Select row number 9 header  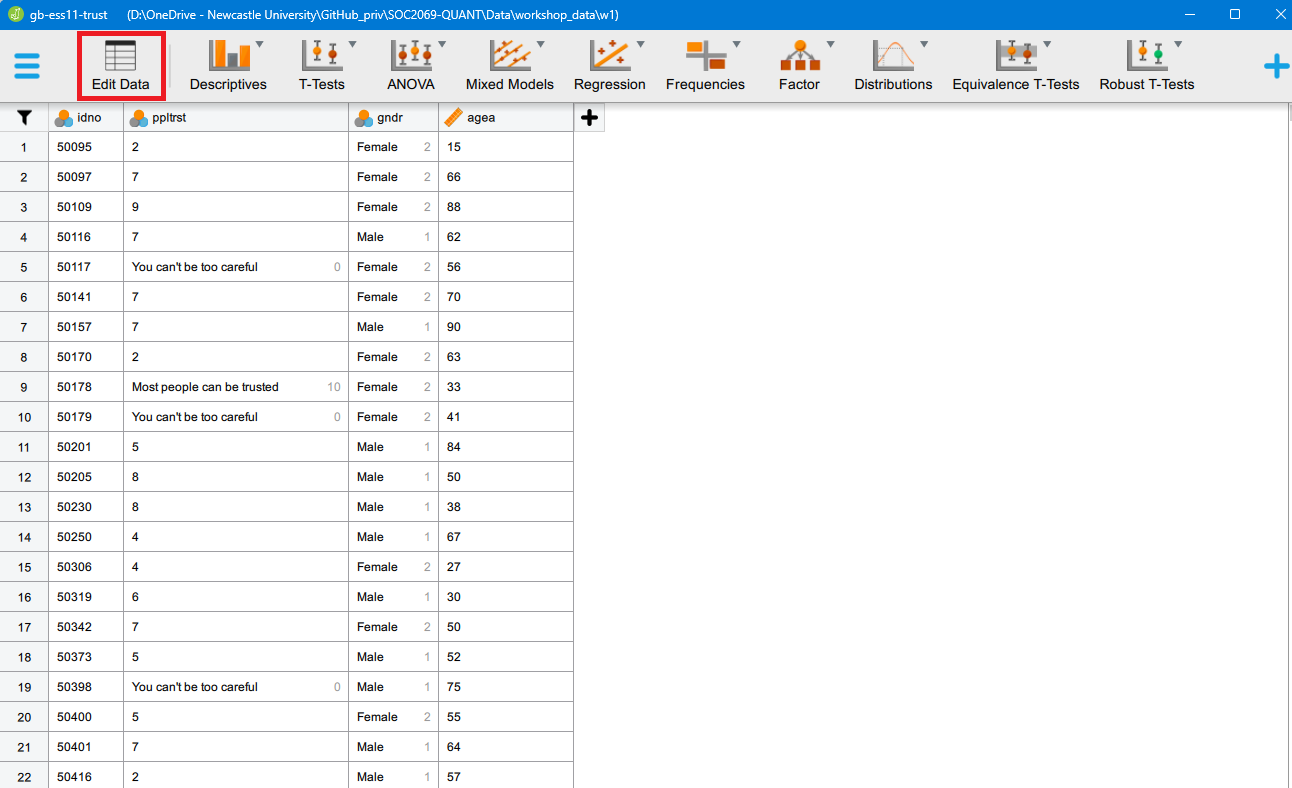coord(24,387)
